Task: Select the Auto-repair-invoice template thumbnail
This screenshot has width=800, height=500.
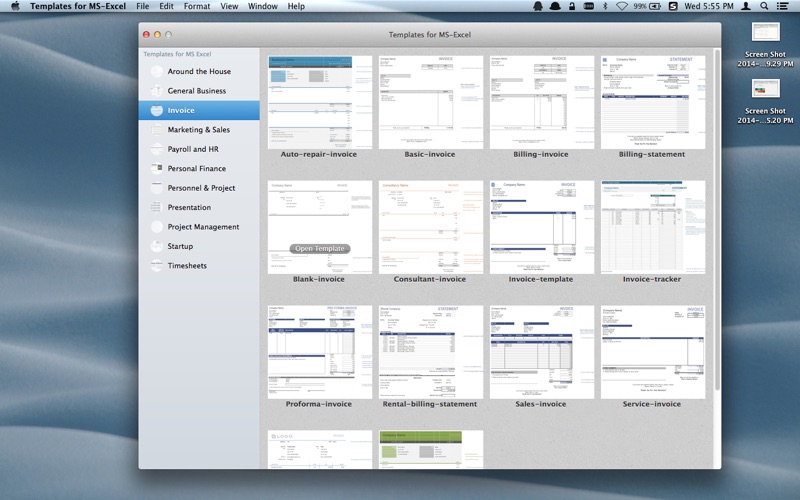Action: point(320,103)
